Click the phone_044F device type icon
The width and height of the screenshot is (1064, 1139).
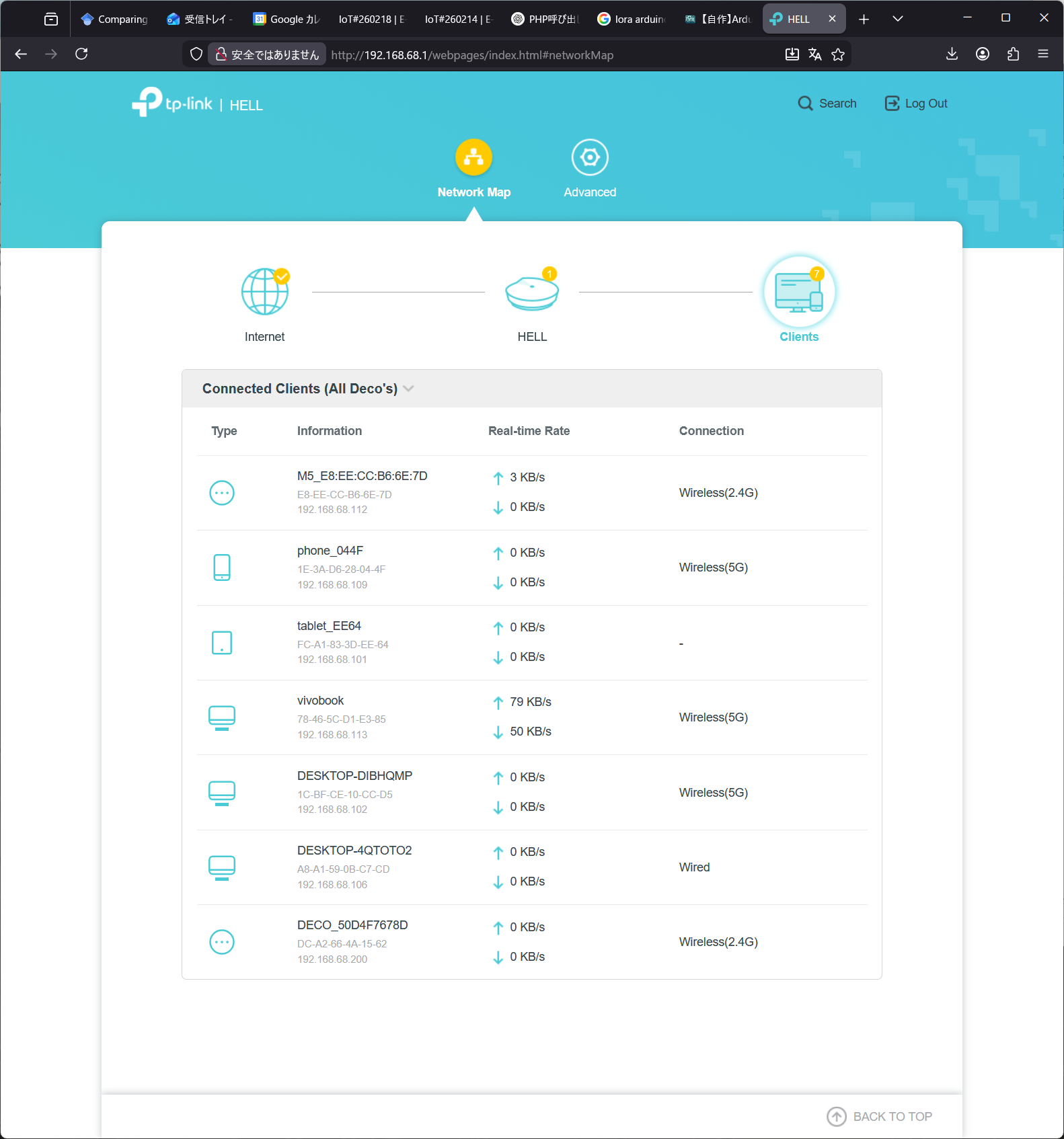221,567
